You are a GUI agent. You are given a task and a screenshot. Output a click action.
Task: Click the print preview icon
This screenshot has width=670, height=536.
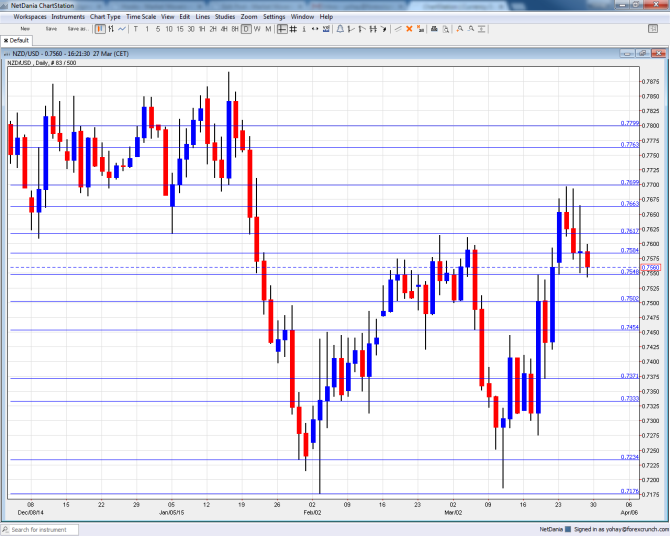(446, 29)
